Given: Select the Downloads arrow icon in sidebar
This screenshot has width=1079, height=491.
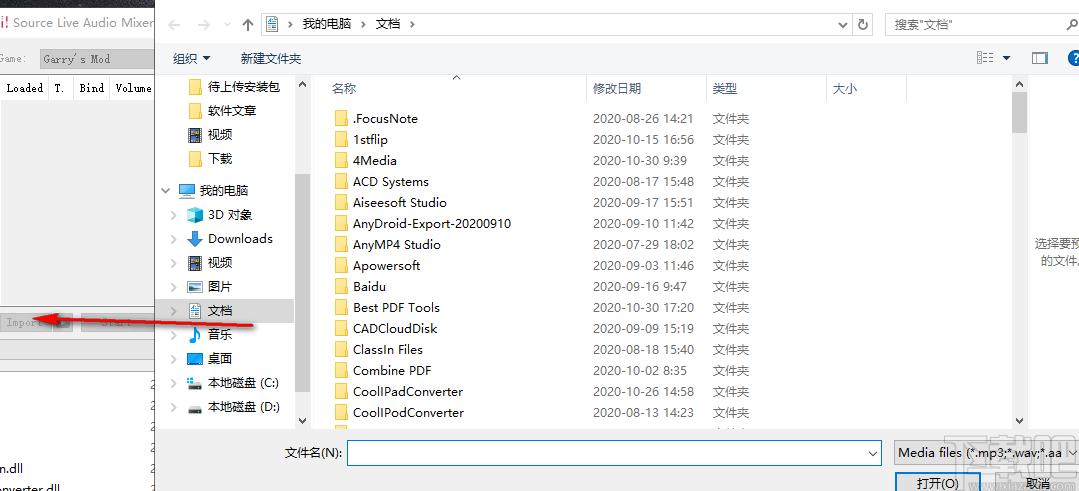Looking at the screenshot, I should (195, 239).
